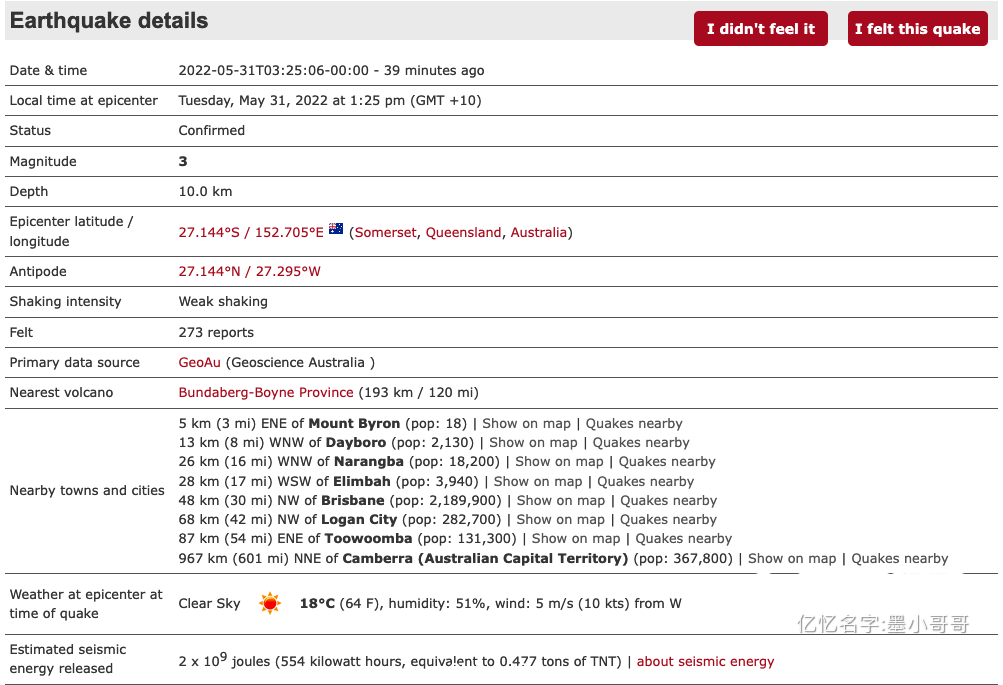1003x685 pixels.
Task: Click the local time "Tuesday, May 31, 2022" text
Action: [253, 100]
